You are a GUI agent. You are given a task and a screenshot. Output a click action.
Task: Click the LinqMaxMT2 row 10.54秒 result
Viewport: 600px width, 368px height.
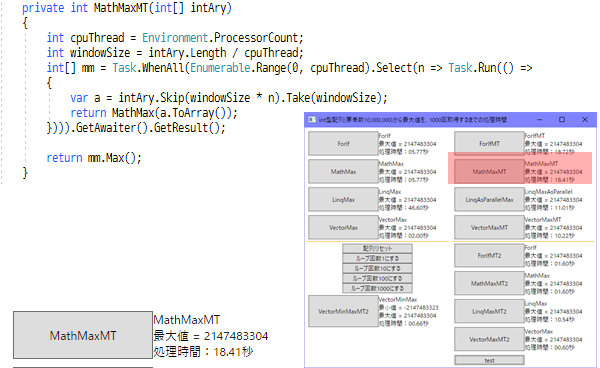click(x=549, y=319)
